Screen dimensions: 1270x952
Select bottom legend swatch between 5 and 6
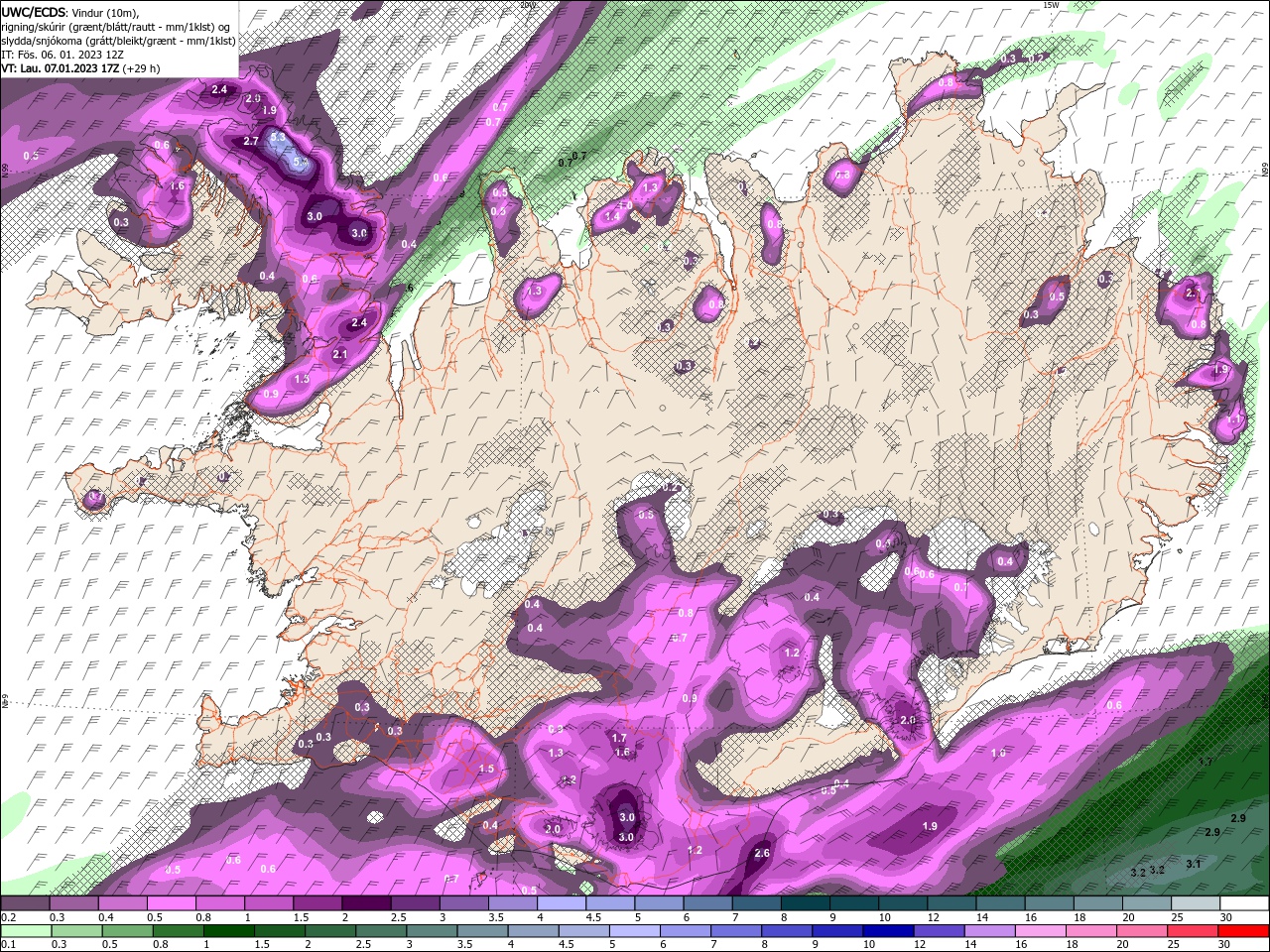(634, 931)
